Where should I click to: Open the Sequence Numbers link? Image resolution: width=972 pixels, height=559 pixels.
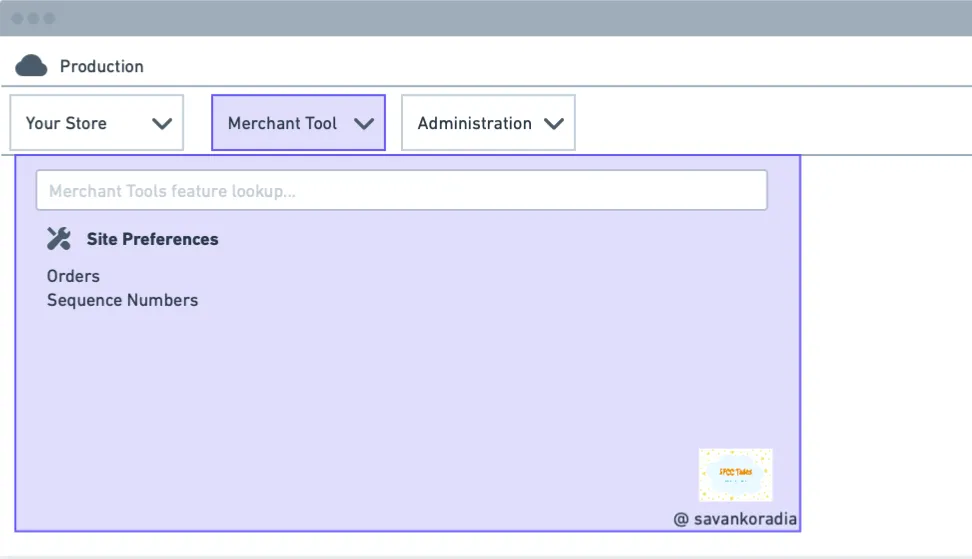coord(123,300)
